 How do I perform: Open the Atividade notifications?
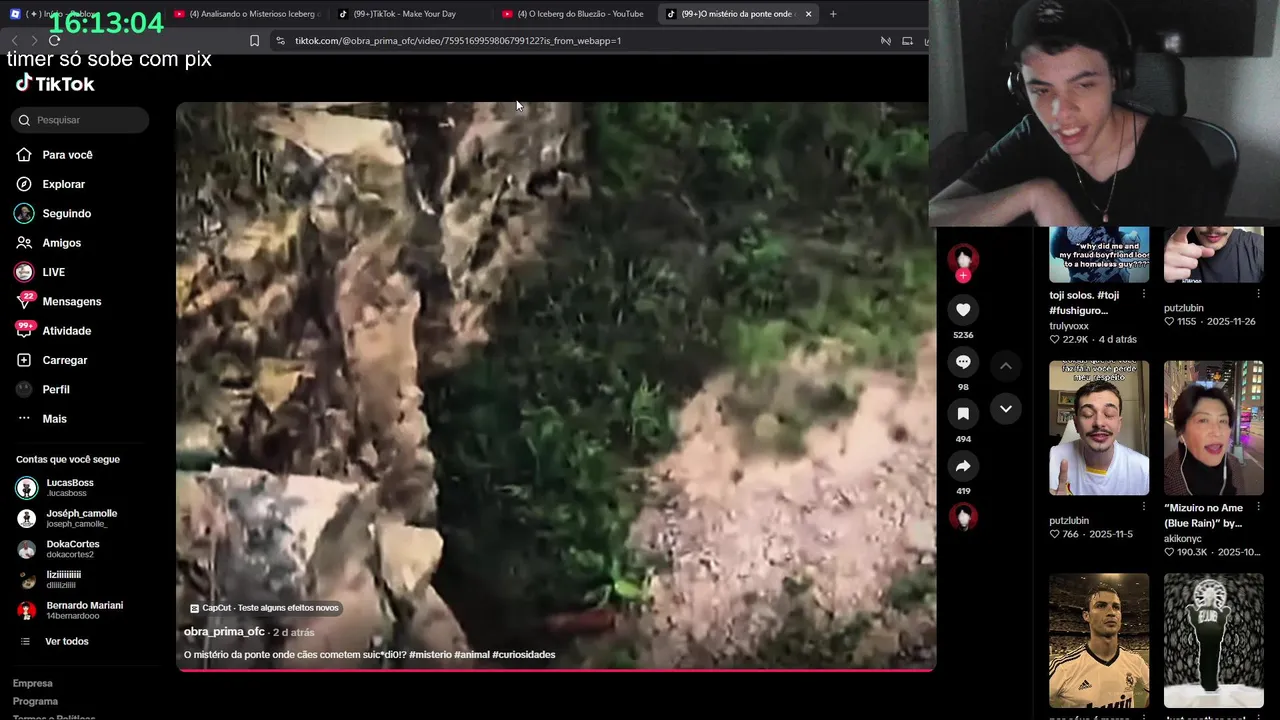tap(66, 331)
